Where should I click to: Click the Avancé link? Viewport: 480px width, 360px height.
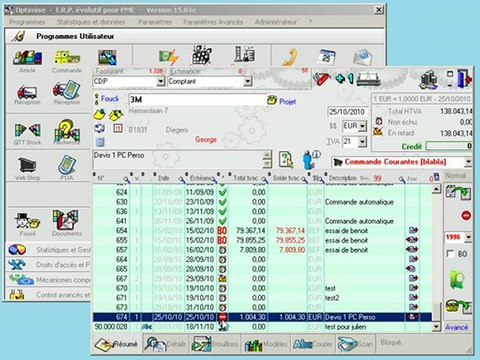pos(457,327)
